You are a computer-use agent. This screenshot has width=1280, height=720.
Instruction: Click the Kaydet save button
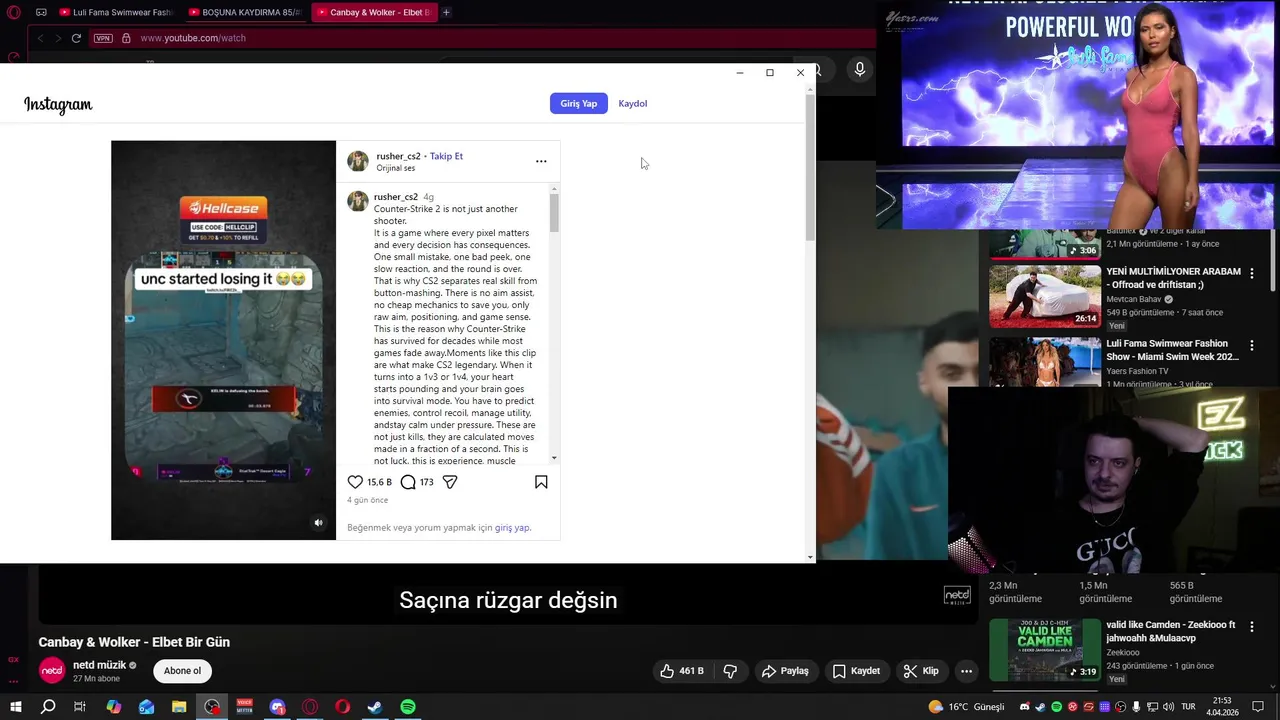point(857,671)
